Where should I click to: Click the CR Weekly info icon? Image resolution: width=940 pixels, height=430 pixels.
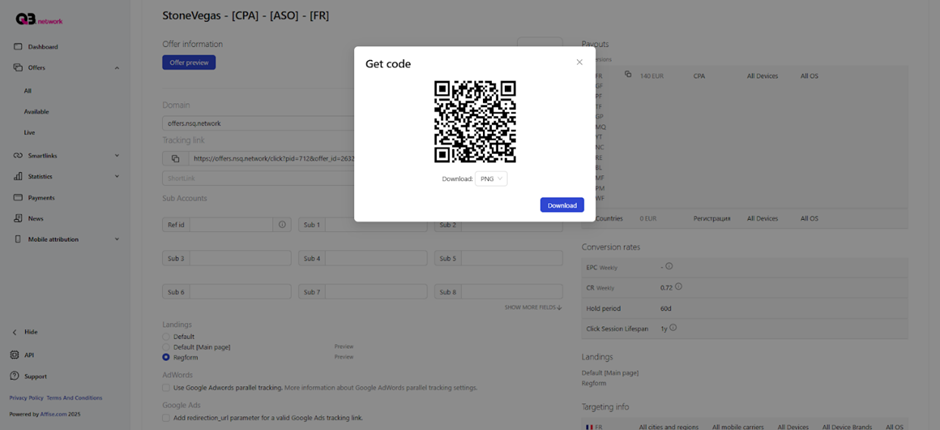coord(678,287)
